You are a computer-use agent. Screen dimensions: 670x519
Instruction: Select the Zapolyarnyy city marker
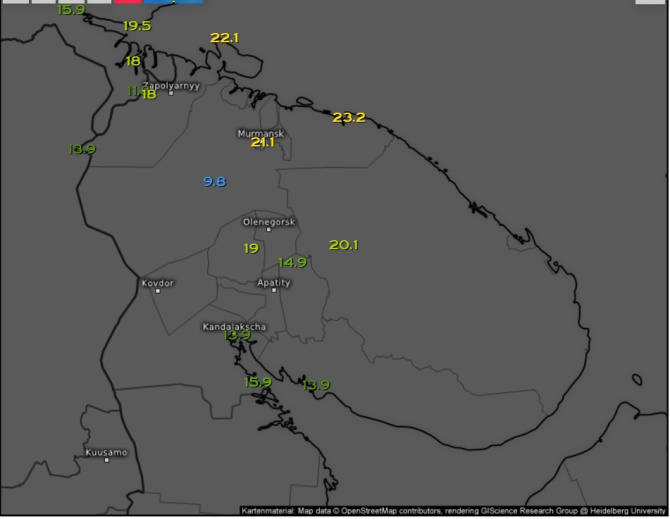click(x=171, y=92)
